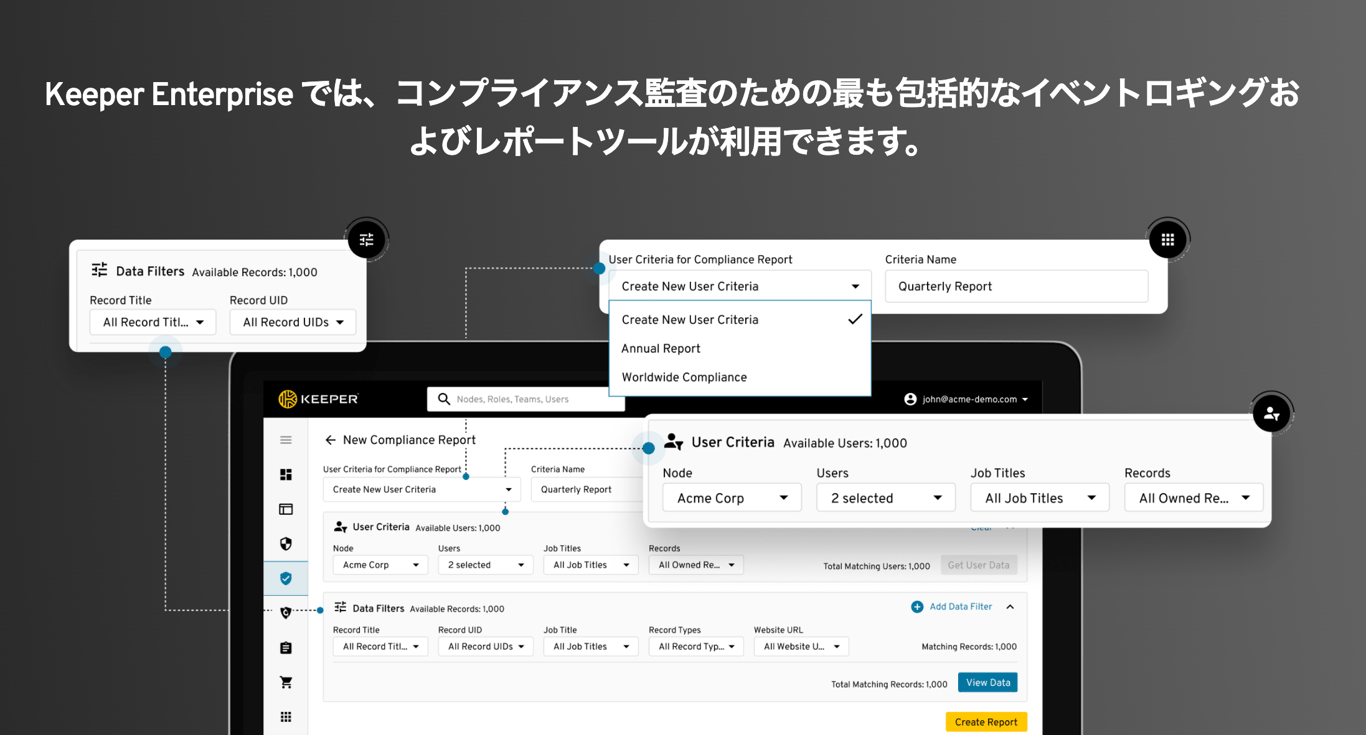Click the User Criteria person icon badge
This screenshot has width=1366, height=735.
(x=1271, y=412)
